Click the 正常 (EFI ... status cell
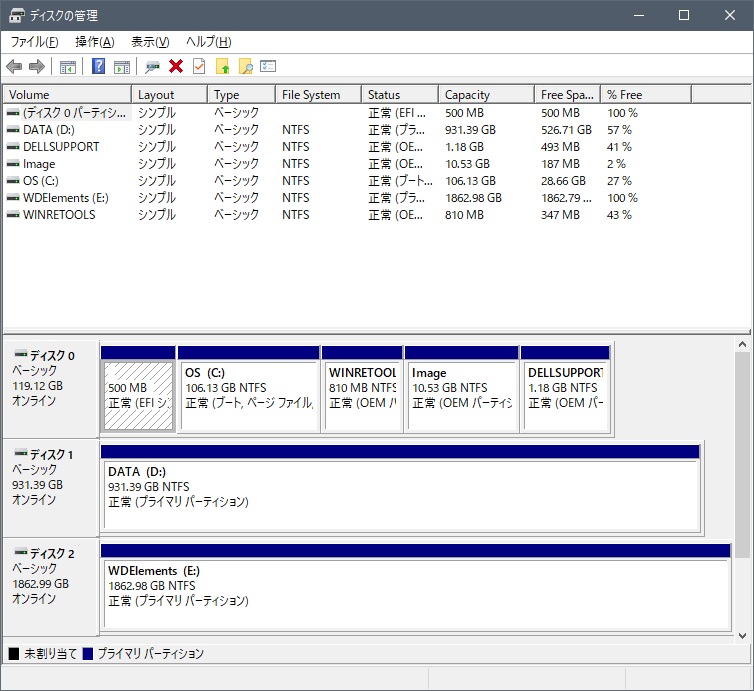Image resolution: width=754 pixels, height=691 pixels. pyautogui.click(x=397, y=113)
